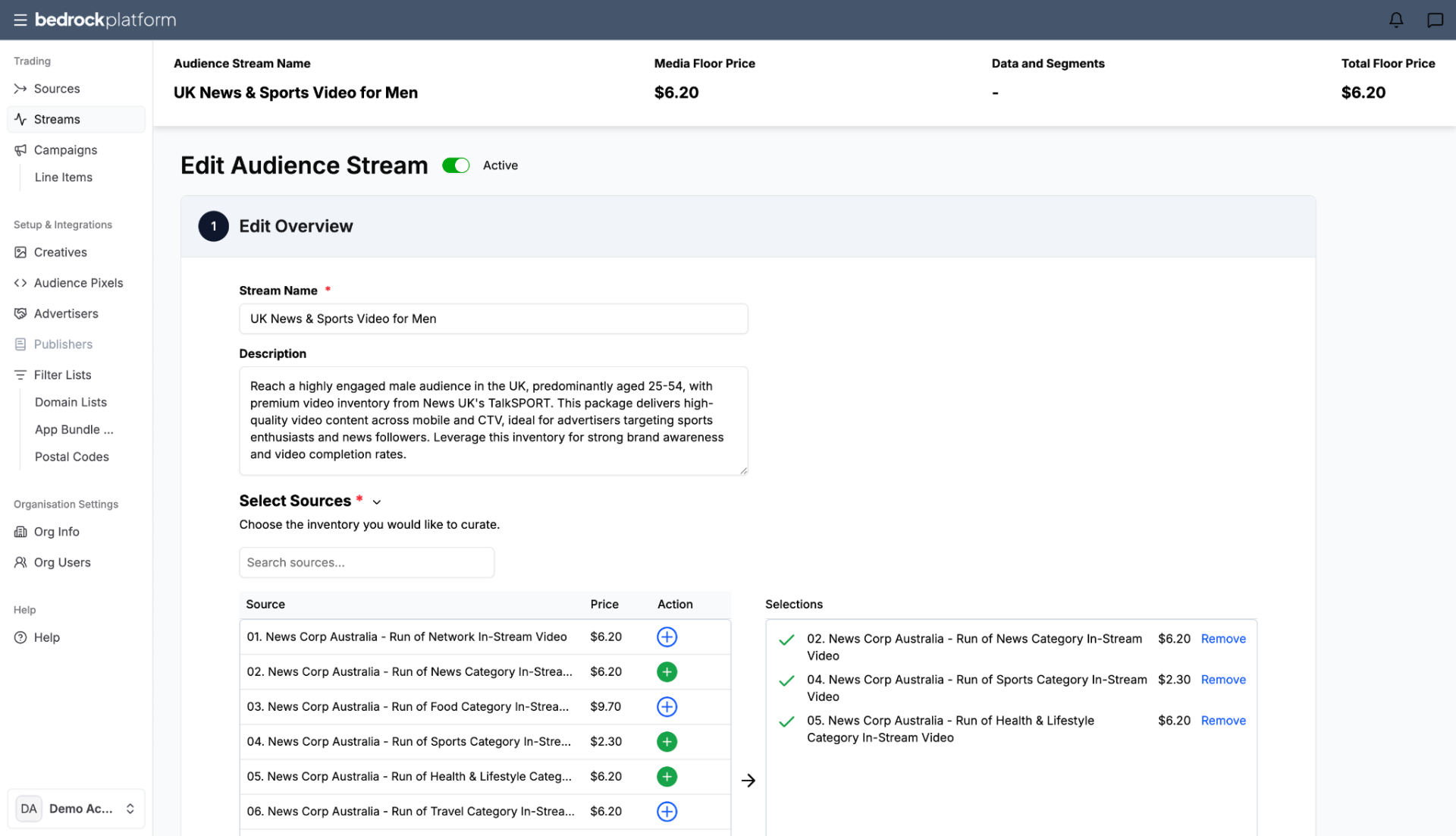
Task: Add source 03 Food Category with plus icon
Action: (x=667, y=706)
